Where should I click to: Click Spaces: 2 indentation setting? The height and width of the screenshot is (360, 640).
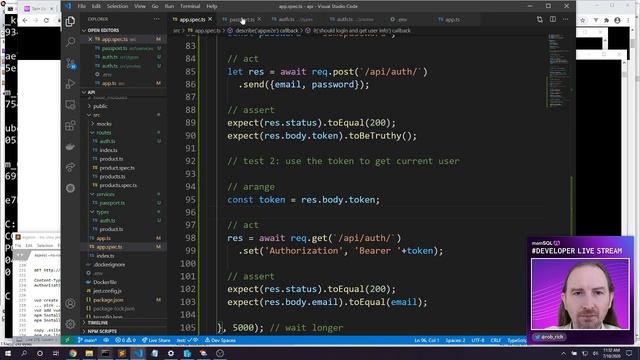coord(455,340)
